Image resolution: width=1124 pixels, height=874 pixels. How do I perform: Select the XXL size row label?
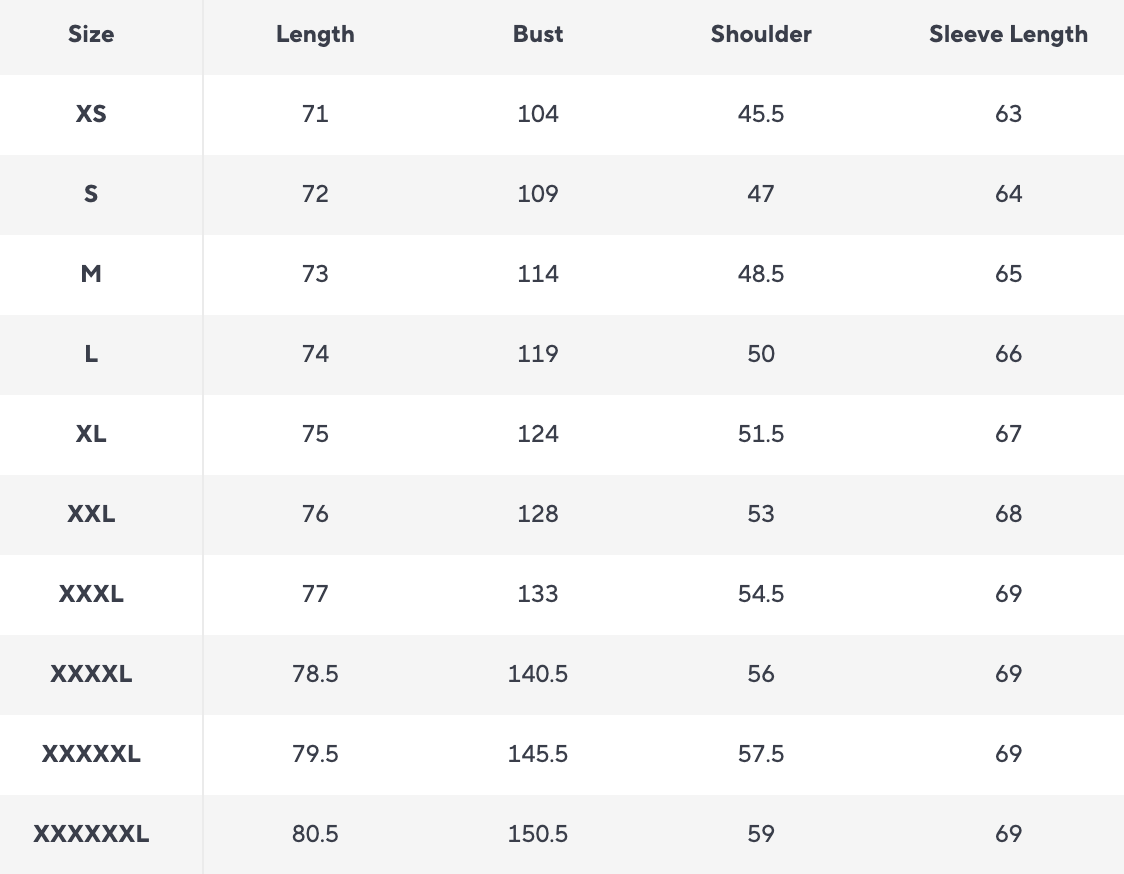pyautogui.click(x=91, y=514)
